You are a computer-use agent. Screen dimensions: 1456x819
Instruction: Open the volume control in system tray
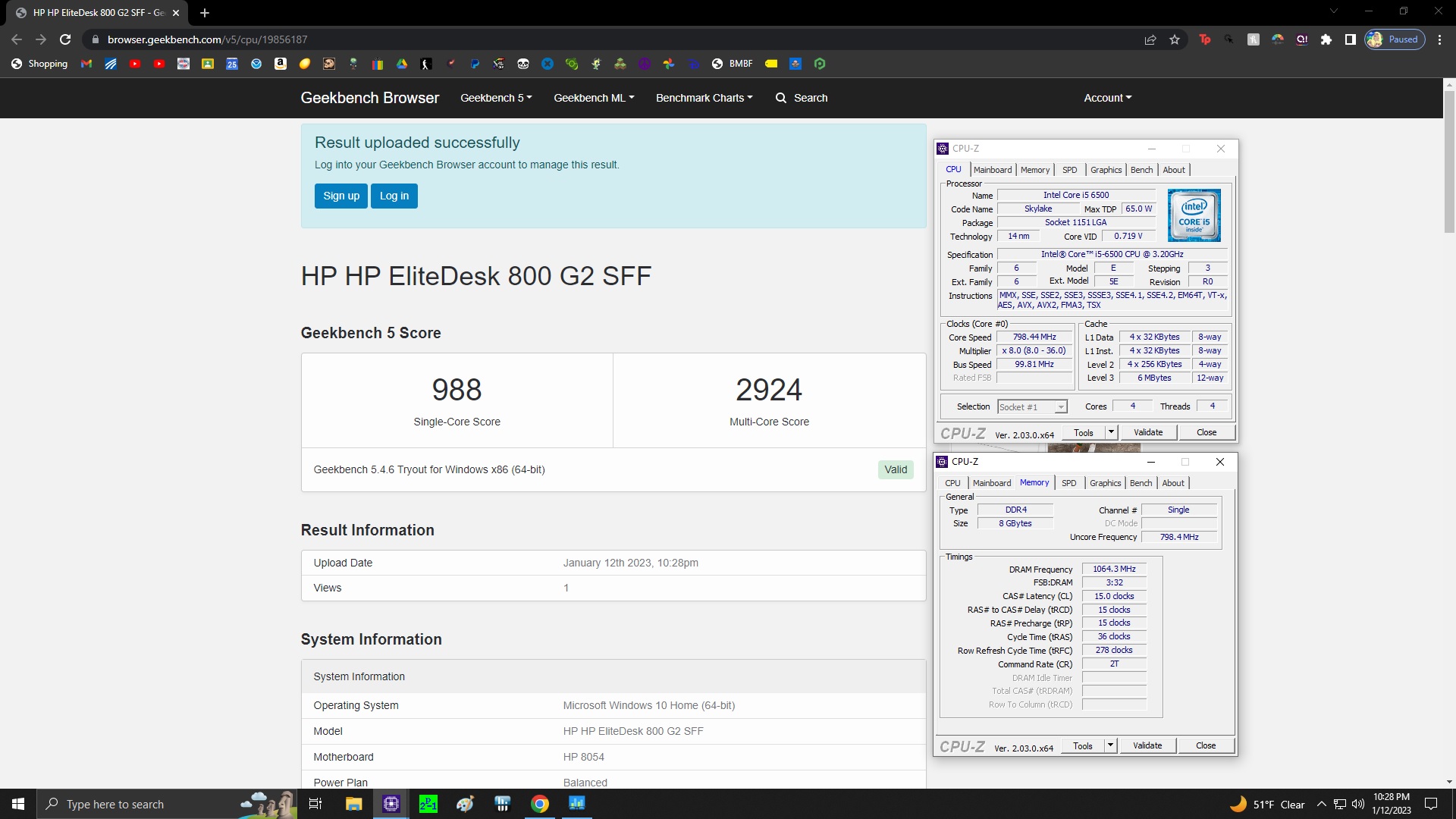coord(1358,804)
